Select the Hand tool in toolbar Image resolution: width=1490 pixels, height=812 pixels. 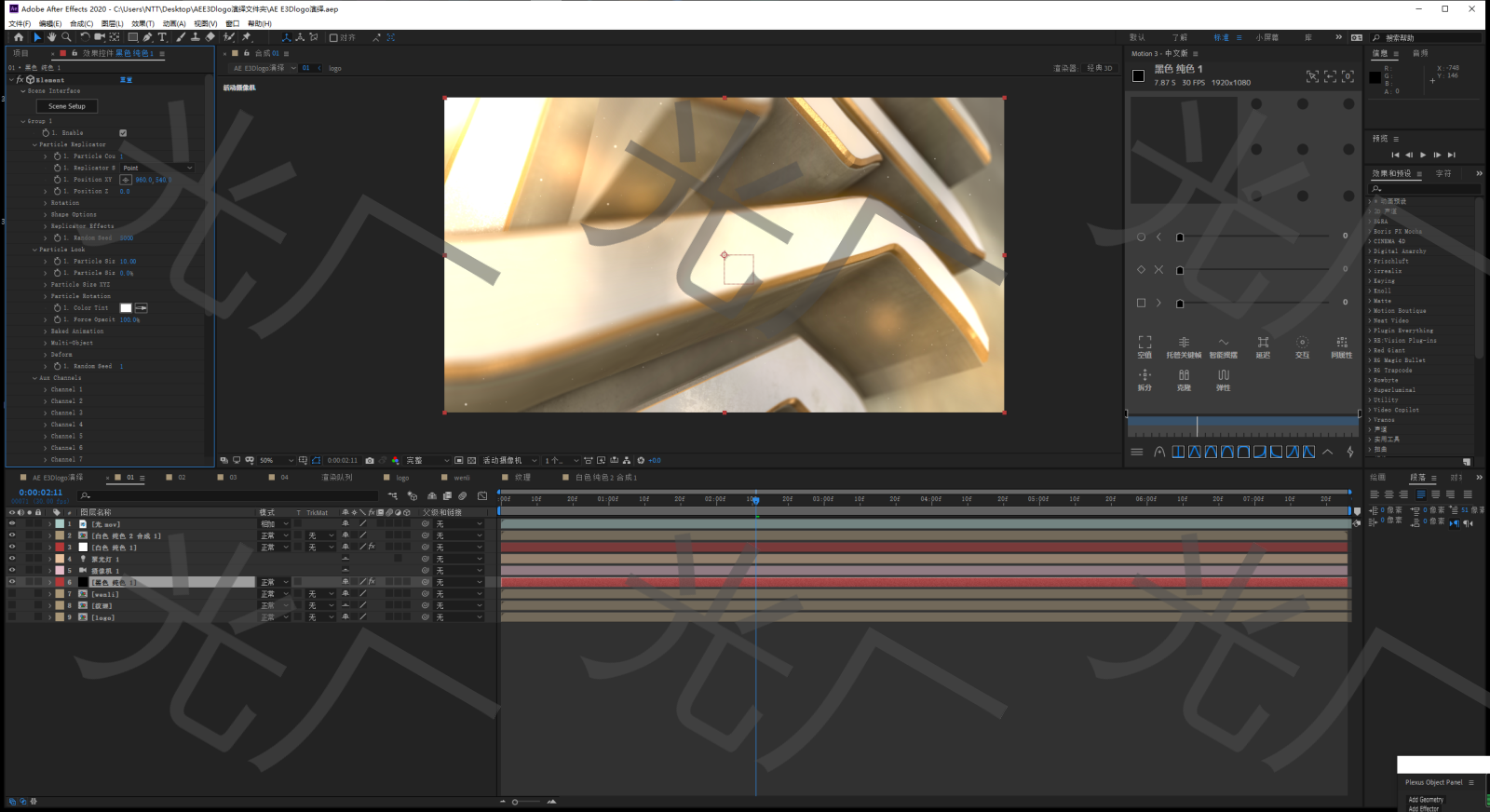(51, 37)
